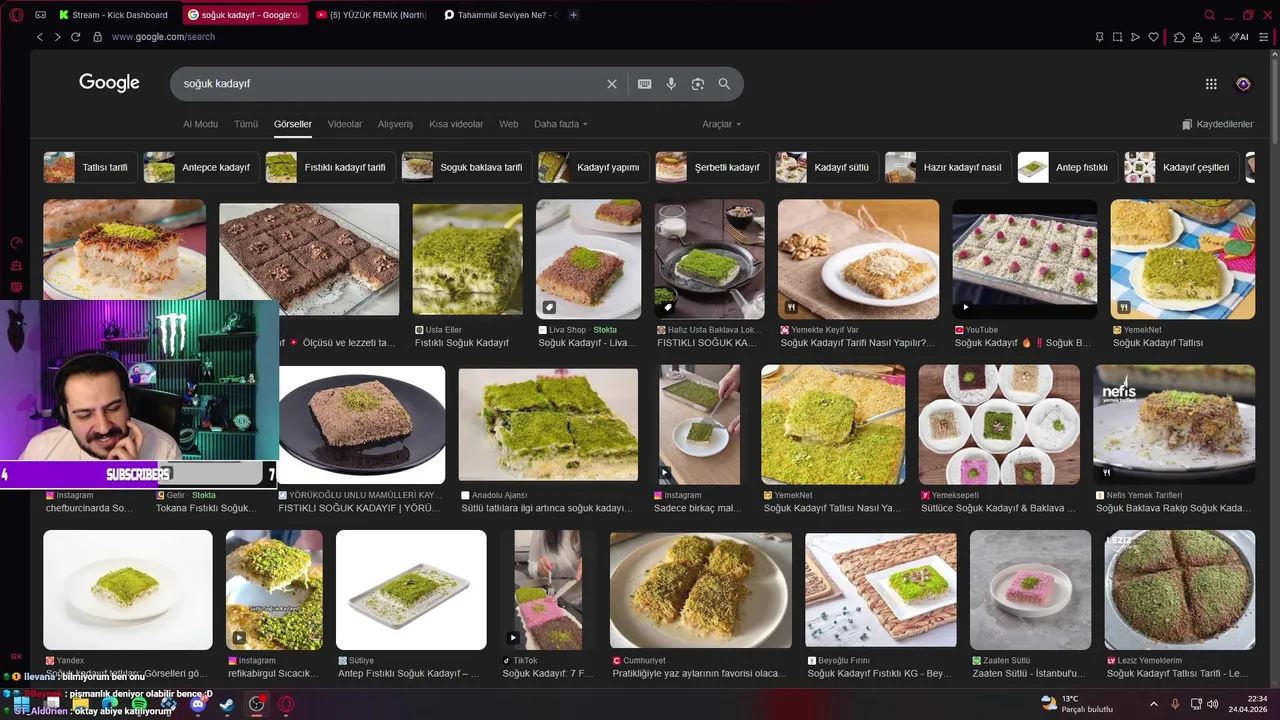Click the browser forward arrow

coord(57,37)
